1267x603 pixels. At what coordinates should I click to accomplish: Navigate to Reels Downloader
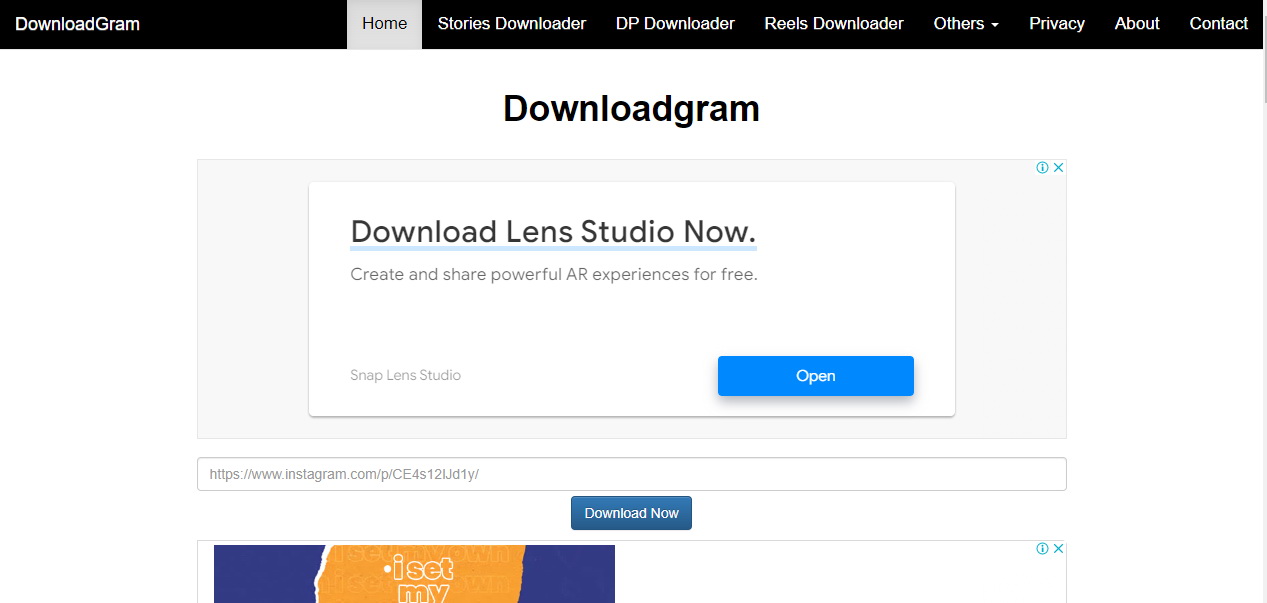tap(834, 24)
